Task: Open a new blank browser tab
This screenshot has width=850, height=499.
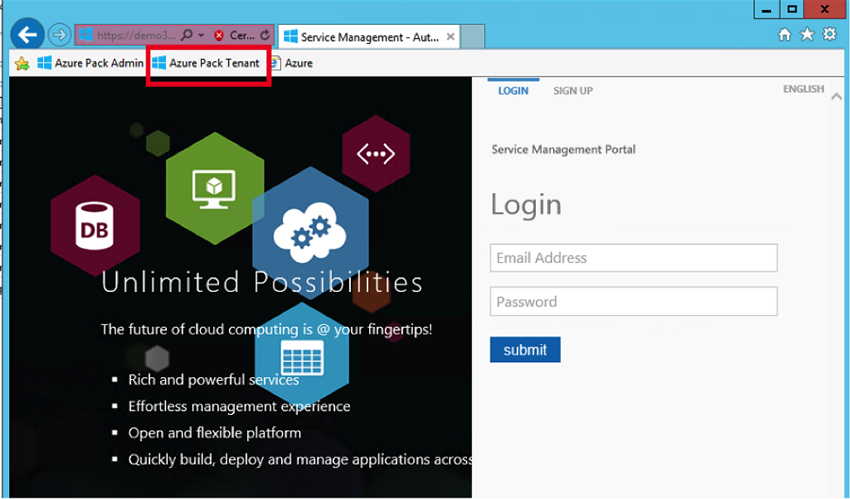Action: (x=473, y=37)
